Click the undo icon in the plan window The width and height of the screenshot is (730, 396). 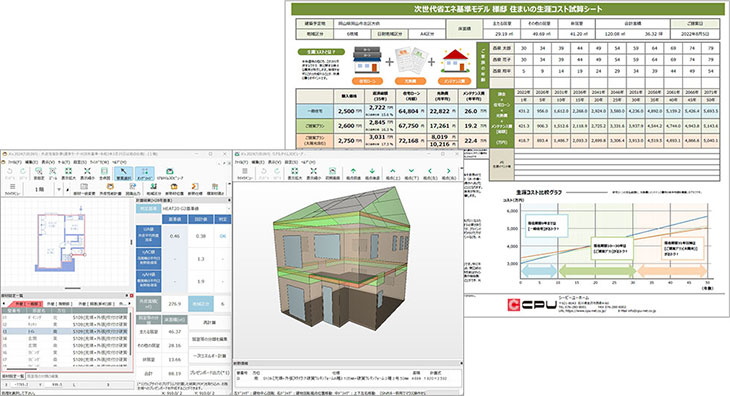pyautogui.click(x=10, y=174)
